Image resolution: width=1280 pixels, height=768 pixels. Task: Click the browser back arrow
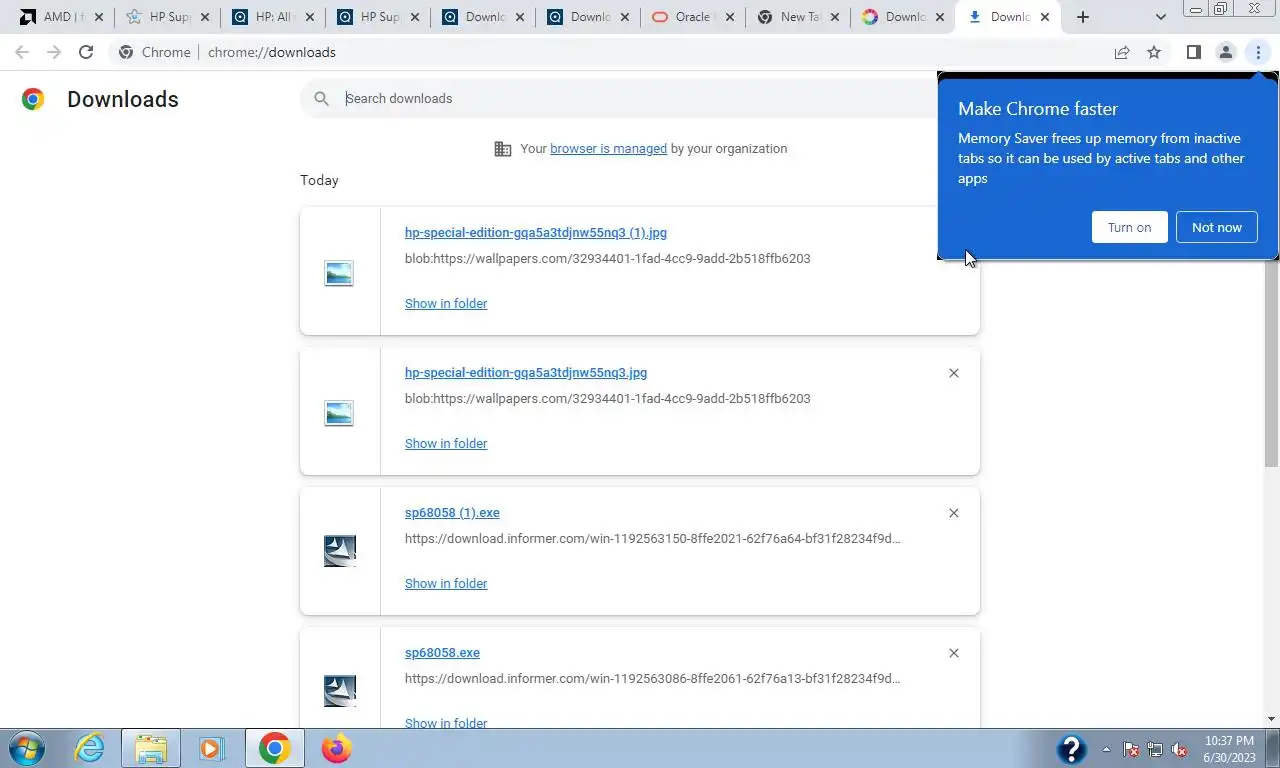click(22, 52)
